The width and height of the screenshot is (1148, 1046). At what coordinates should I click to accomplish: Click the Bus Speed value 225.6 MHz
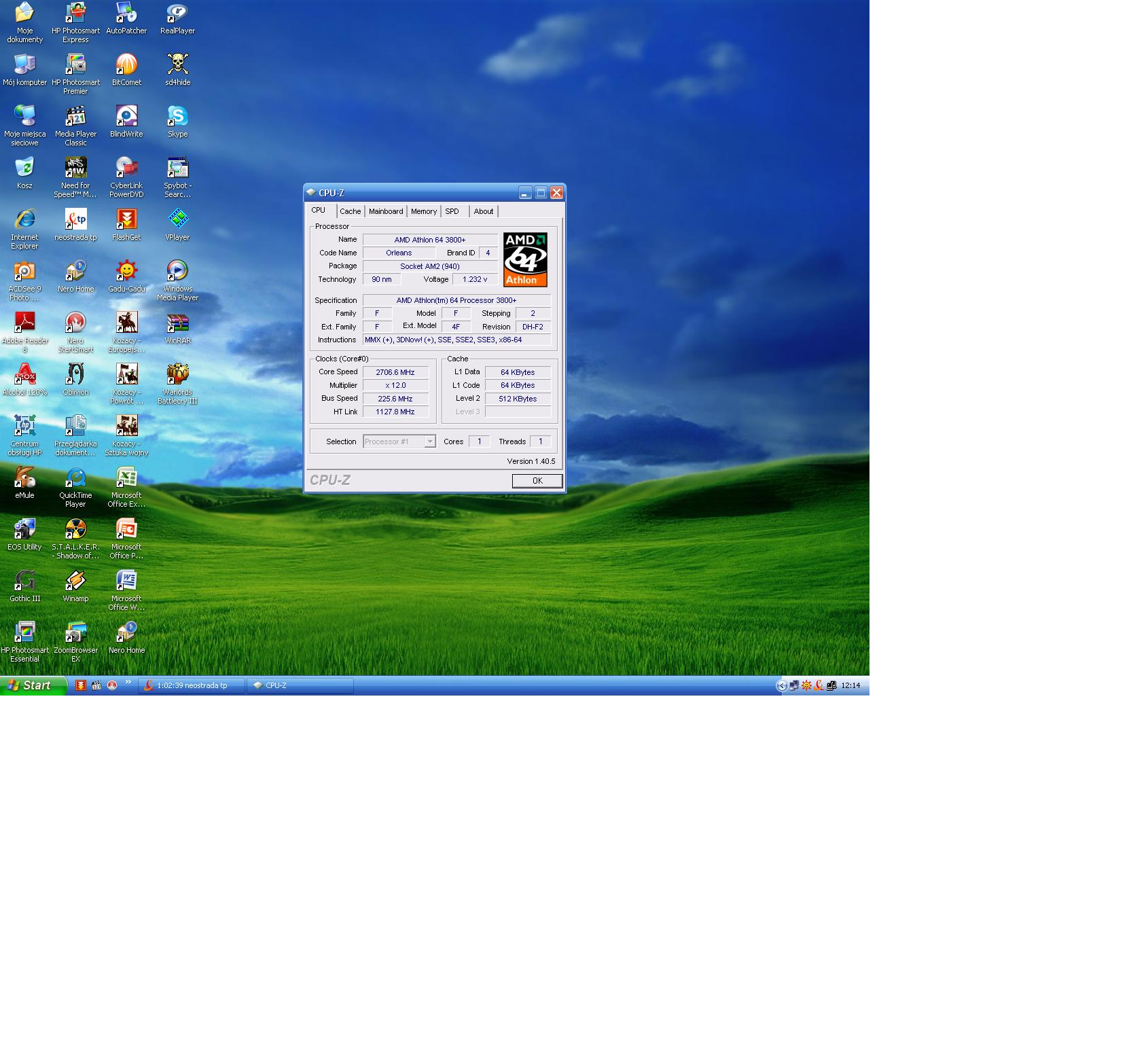[395, 399]
